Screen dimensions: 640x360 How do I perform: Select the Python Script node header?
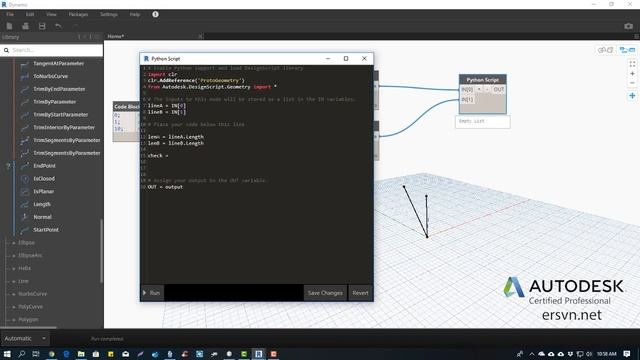(x=482, y=80)
